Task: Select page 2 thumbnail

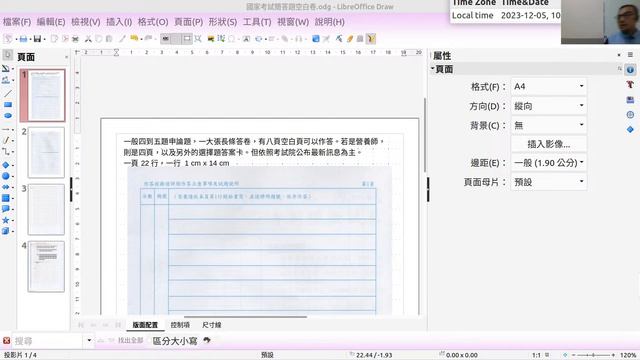Action: 46,152
